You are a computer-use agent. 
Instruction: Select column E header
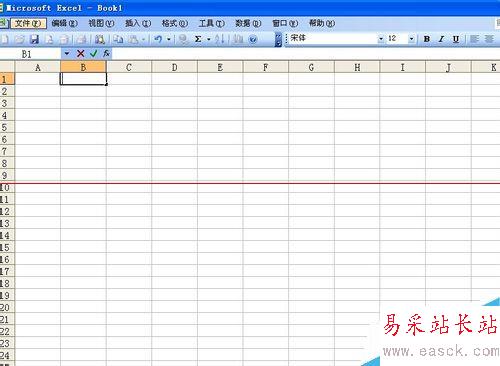tap(220, 67)
